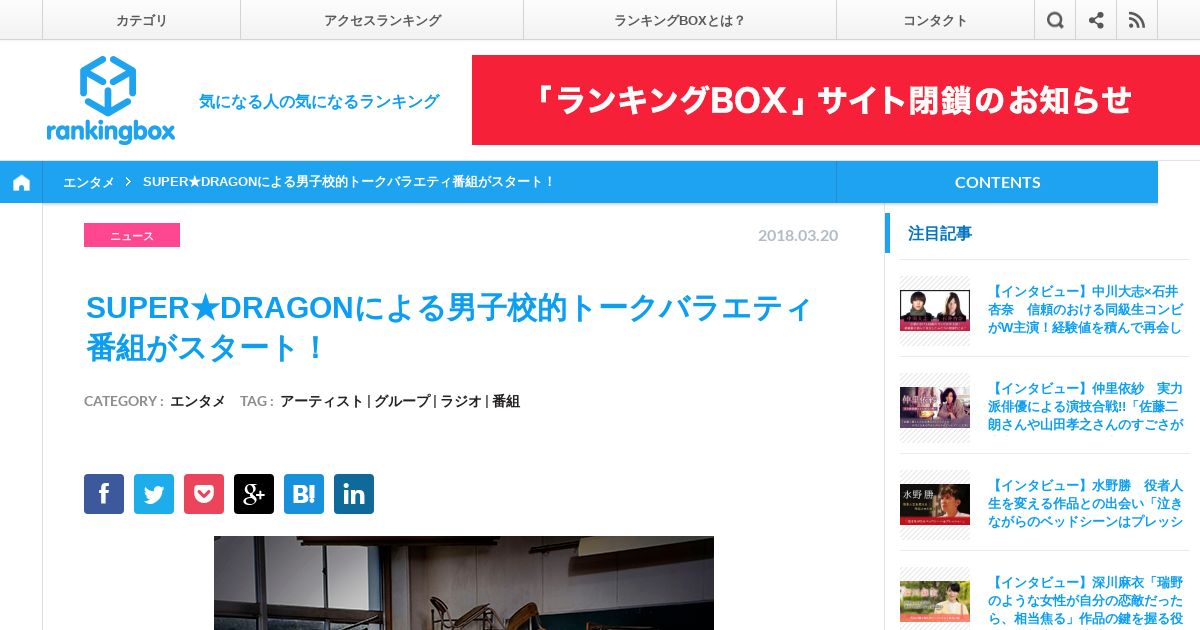Share article on Google Plus

(254, 494)
